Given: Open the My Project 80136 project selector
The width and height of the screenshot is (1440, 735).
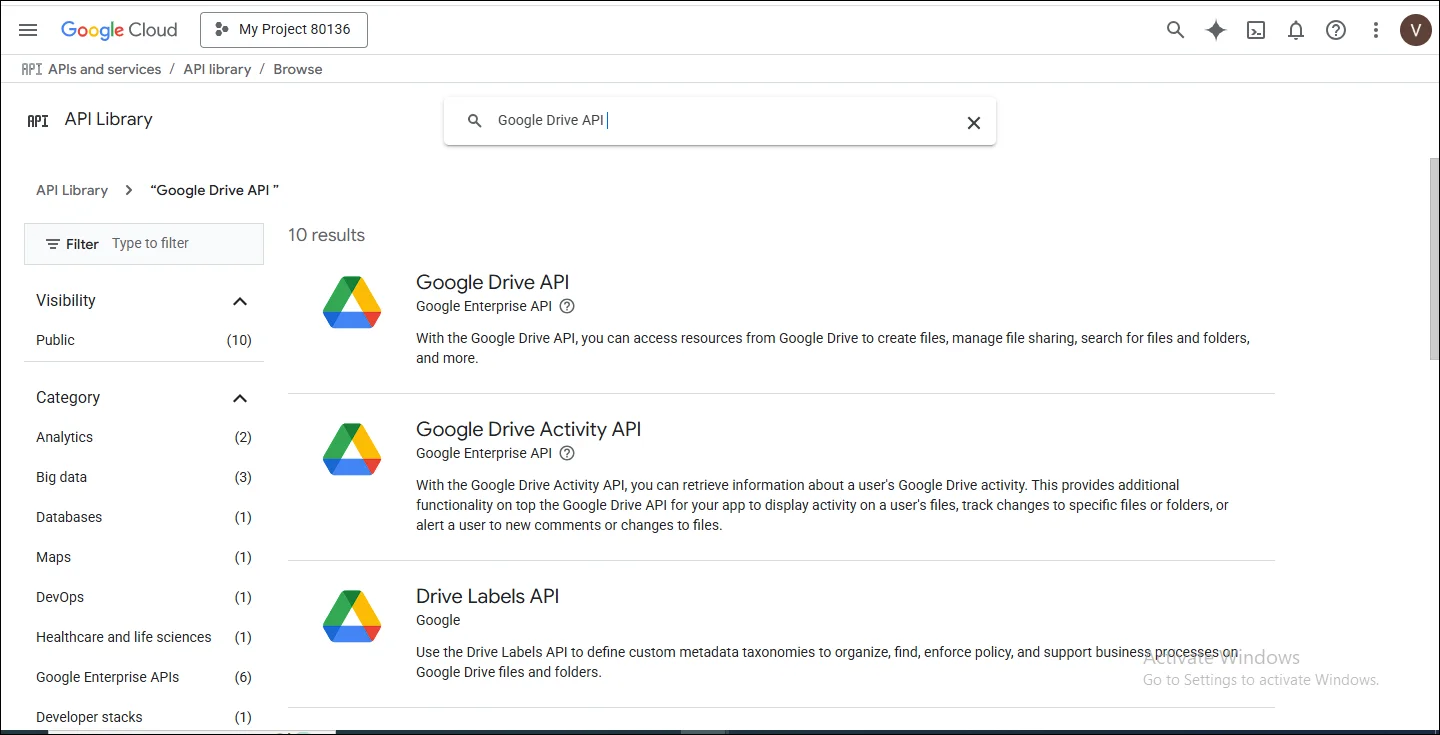Looking at the screenshot, I should pyautogui.click(x=284, y=30).
